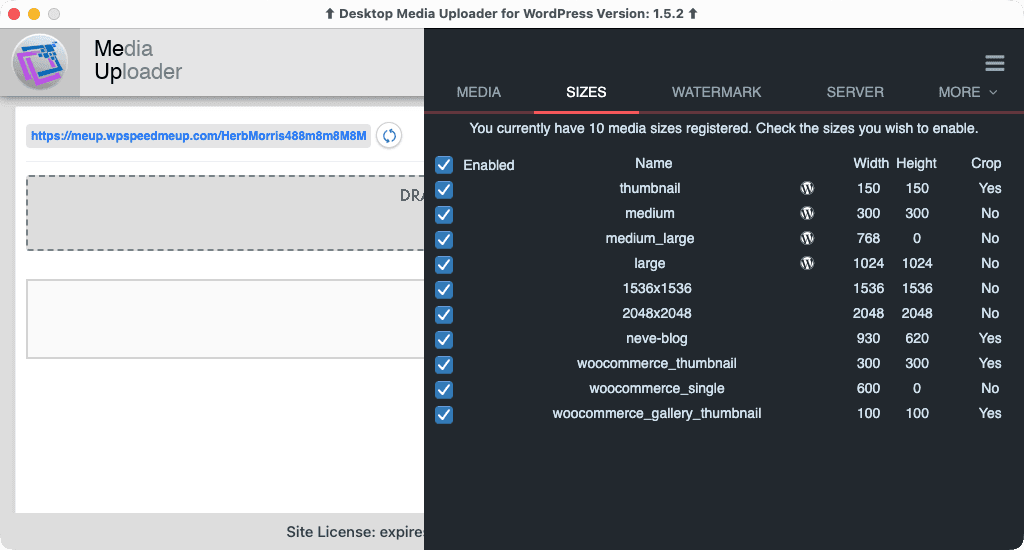This screenshot has width=1024, height=550.
Task: Click the Site License status text
Action: (x=355, y=532)
